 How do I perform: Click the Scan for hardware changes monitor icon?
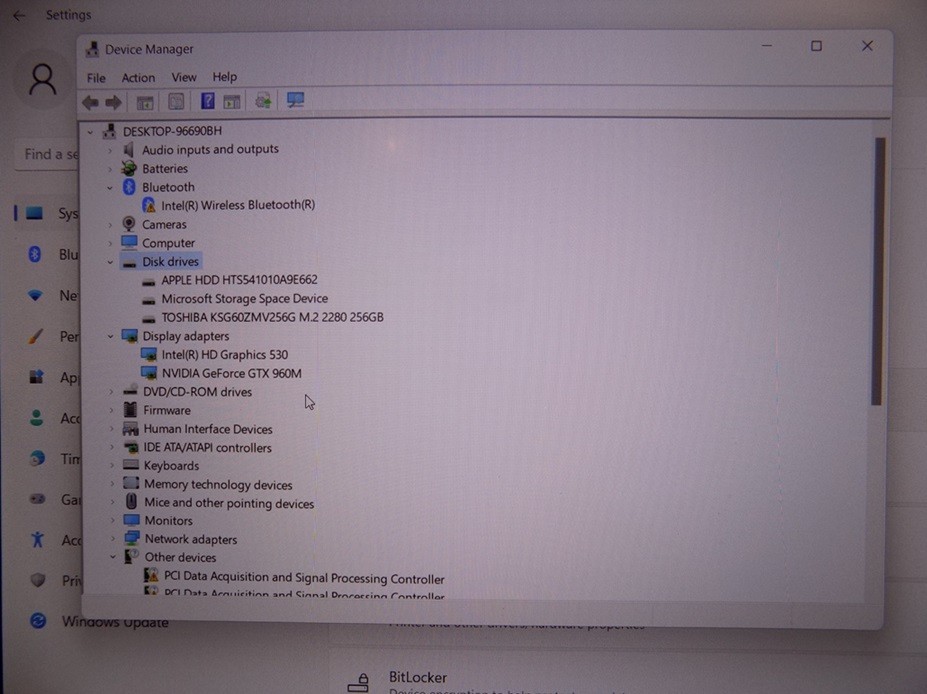click(295, 100)
